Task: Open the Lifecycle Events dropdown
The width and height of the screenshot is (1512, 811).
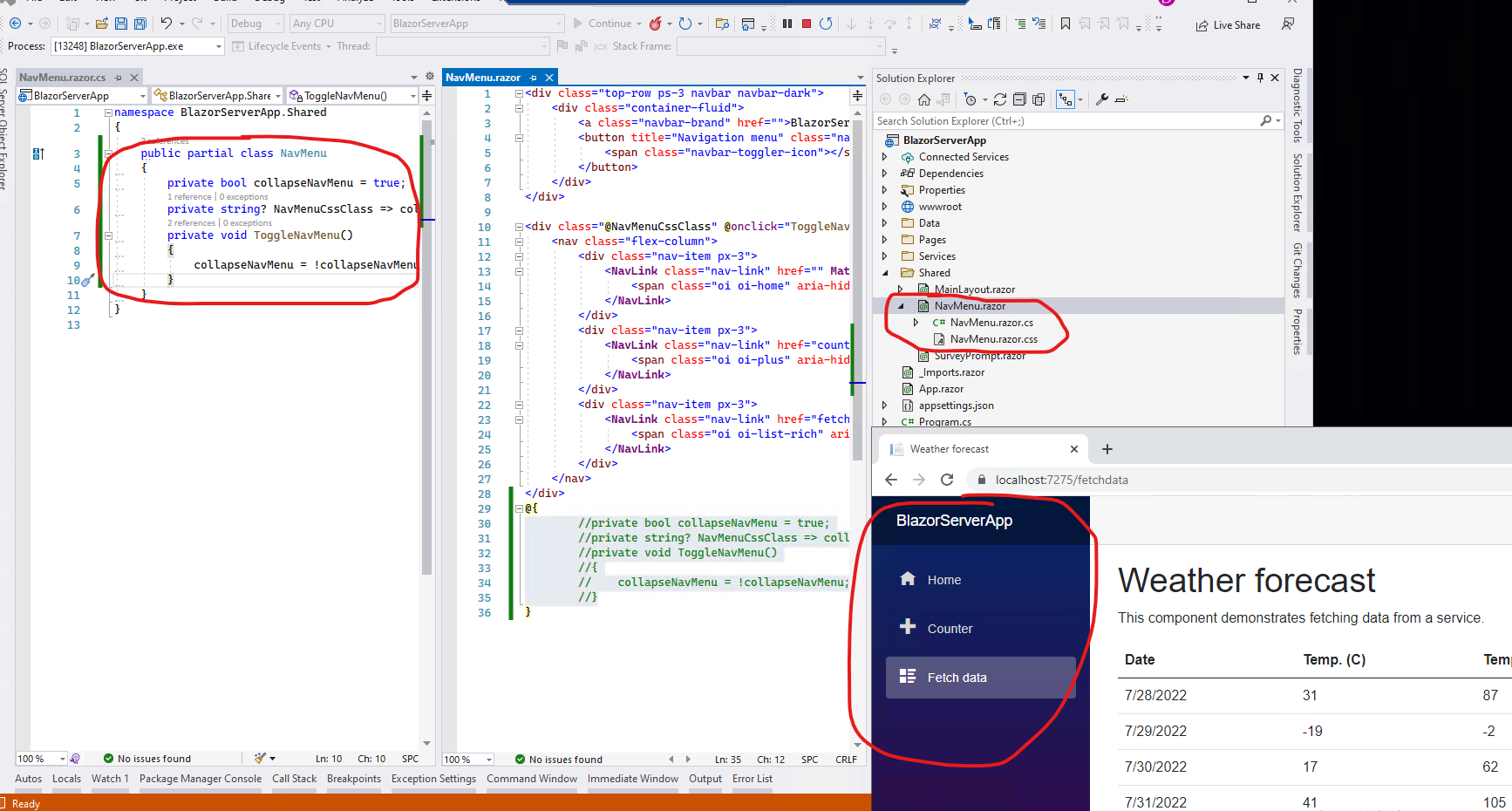Action: click(283, 46)
